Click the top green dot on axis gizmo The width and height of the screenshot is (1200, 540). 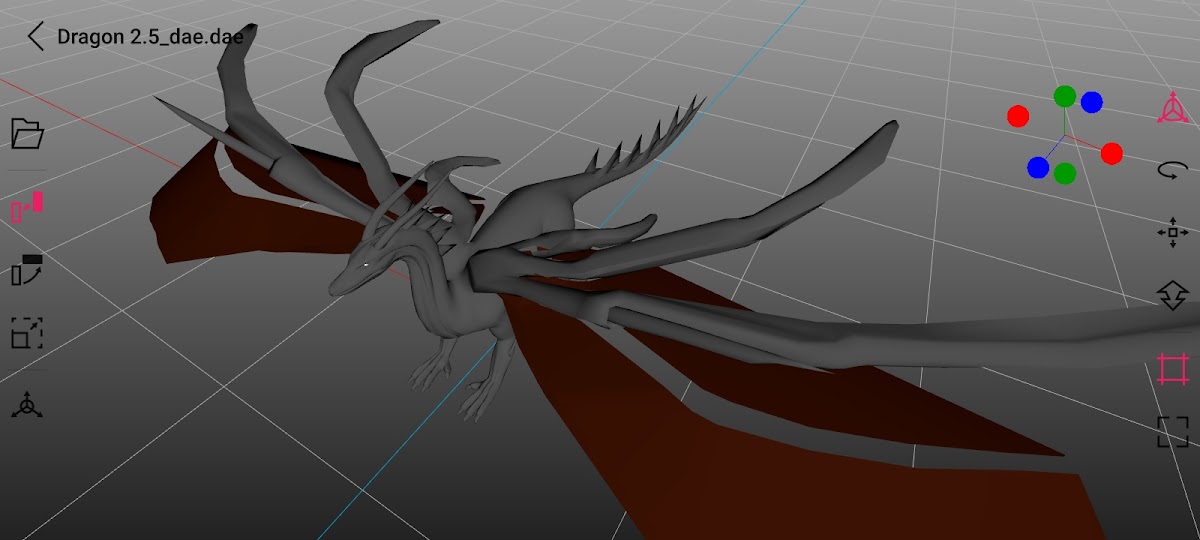click(1064, 96)
